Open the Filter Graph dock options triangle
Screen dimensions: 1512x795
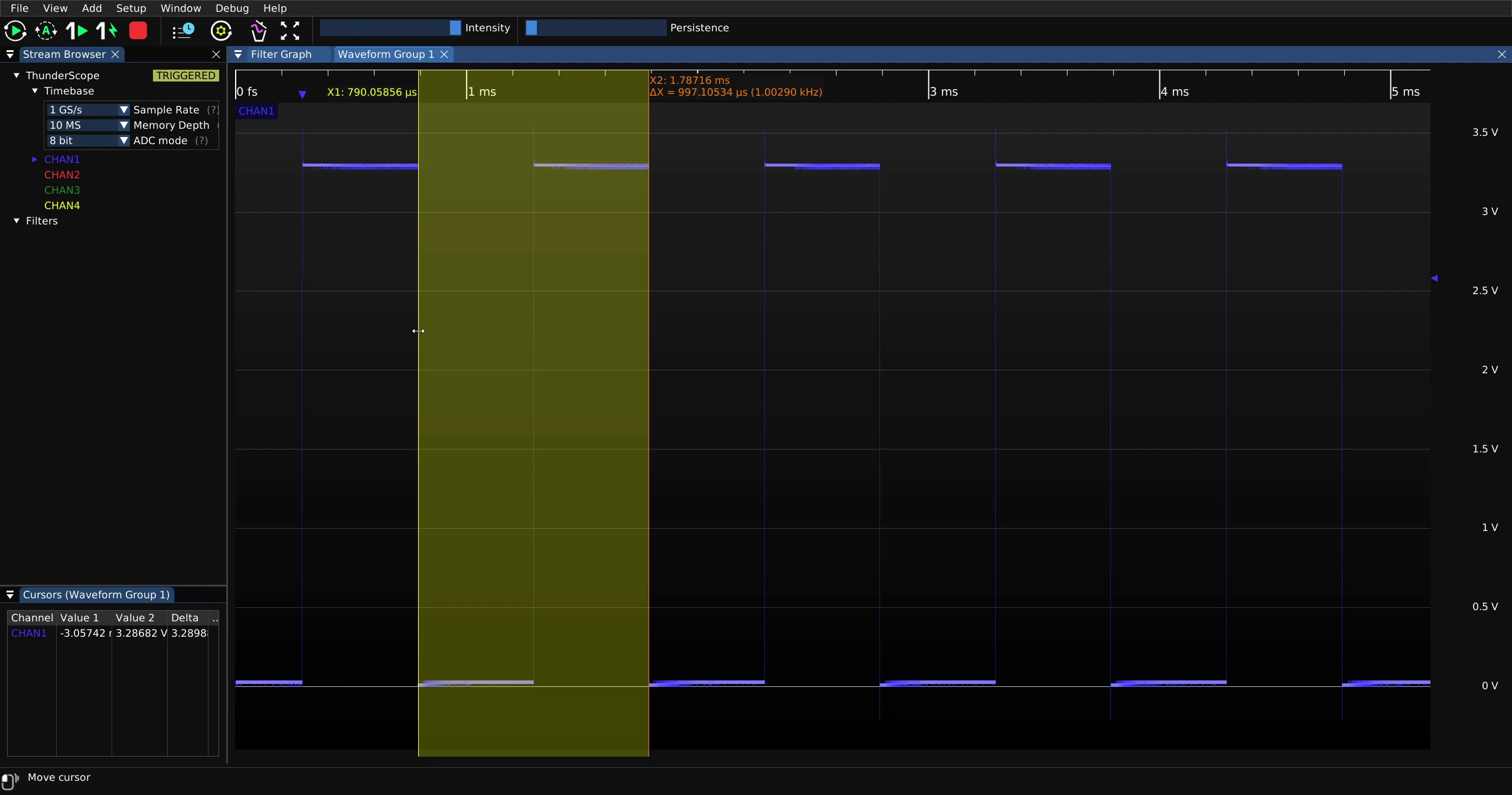[x=238, y=54]
